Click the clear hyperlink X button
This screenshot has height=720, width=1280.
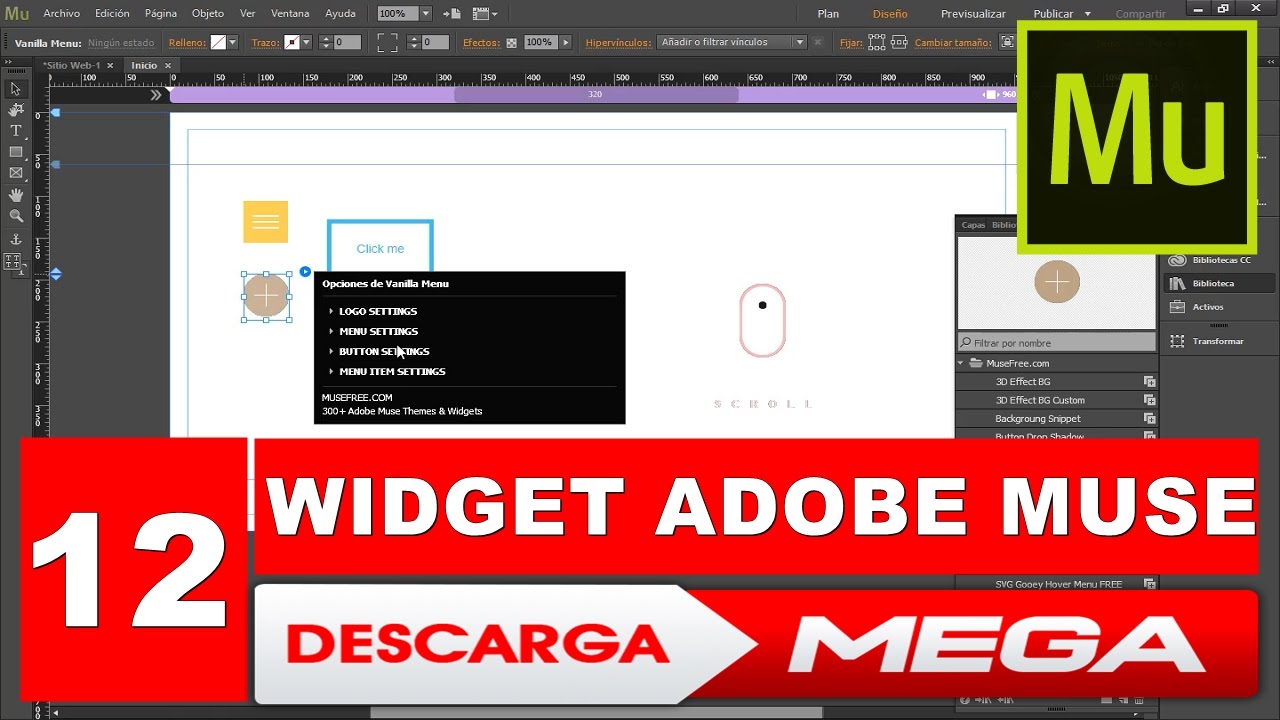pos(818,43)
